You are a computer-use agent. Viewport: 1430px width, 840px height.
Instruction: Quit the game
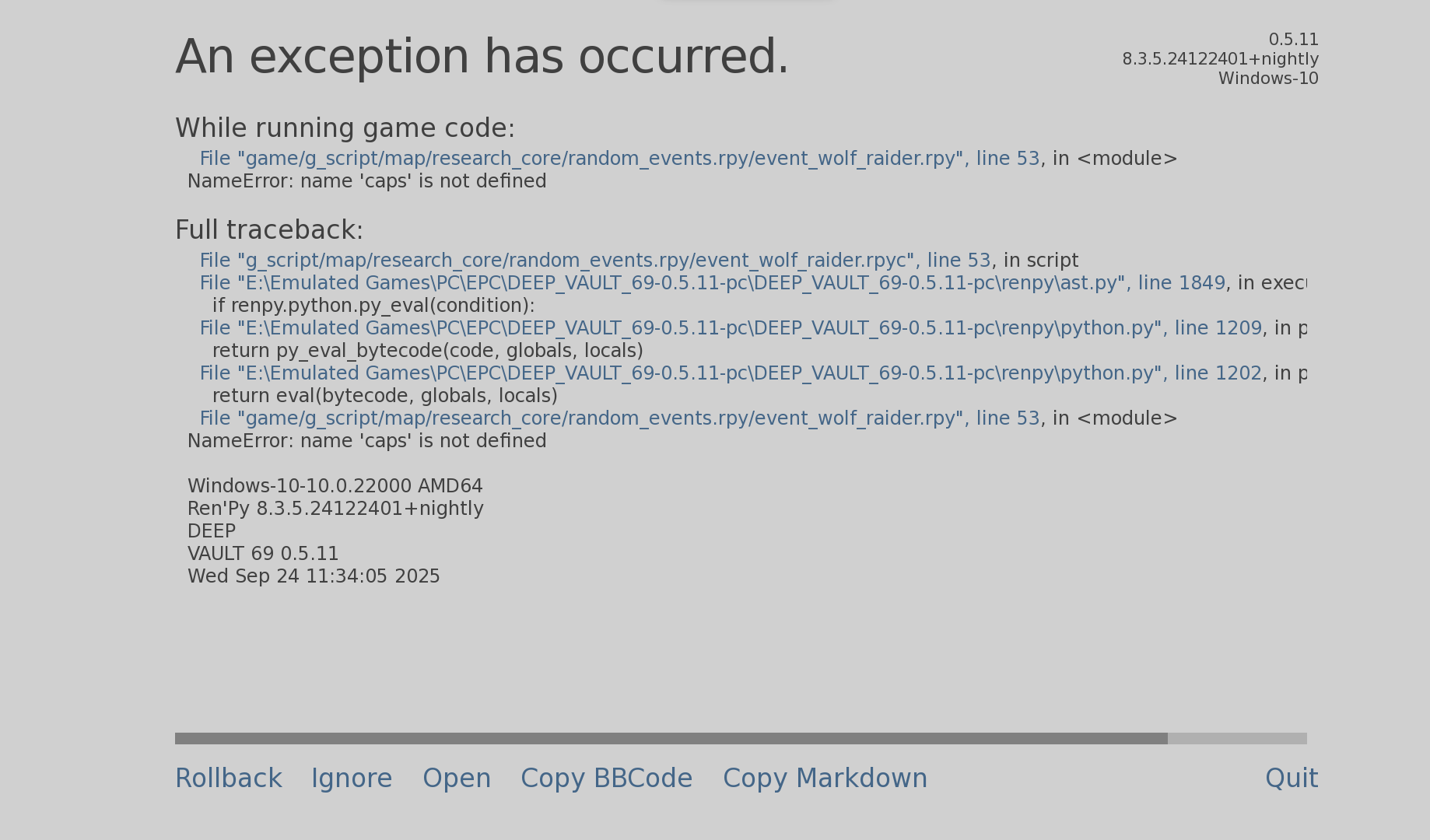[x=1292, y=779]
